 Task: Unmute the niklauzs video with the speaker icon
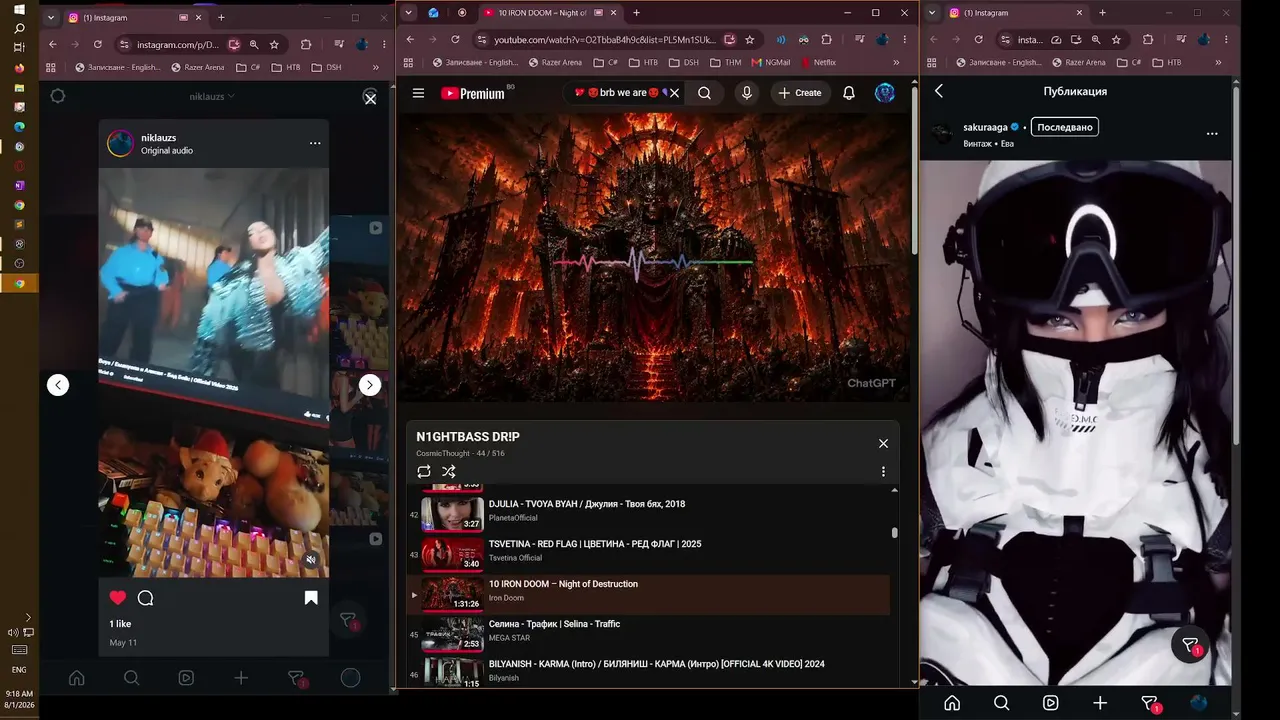coord(311,560)
